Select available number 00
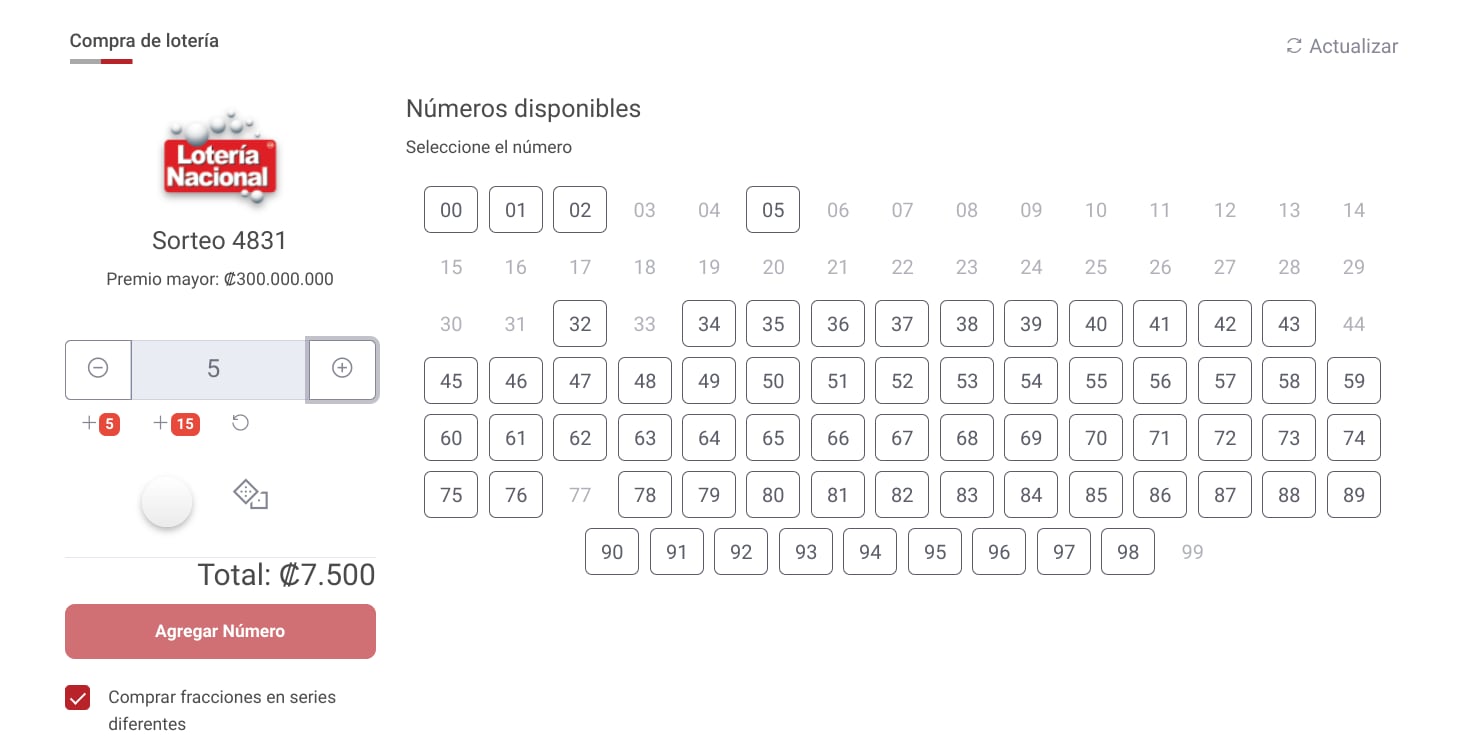Viewport: 1467px width, 749px height. click(451, 210)
